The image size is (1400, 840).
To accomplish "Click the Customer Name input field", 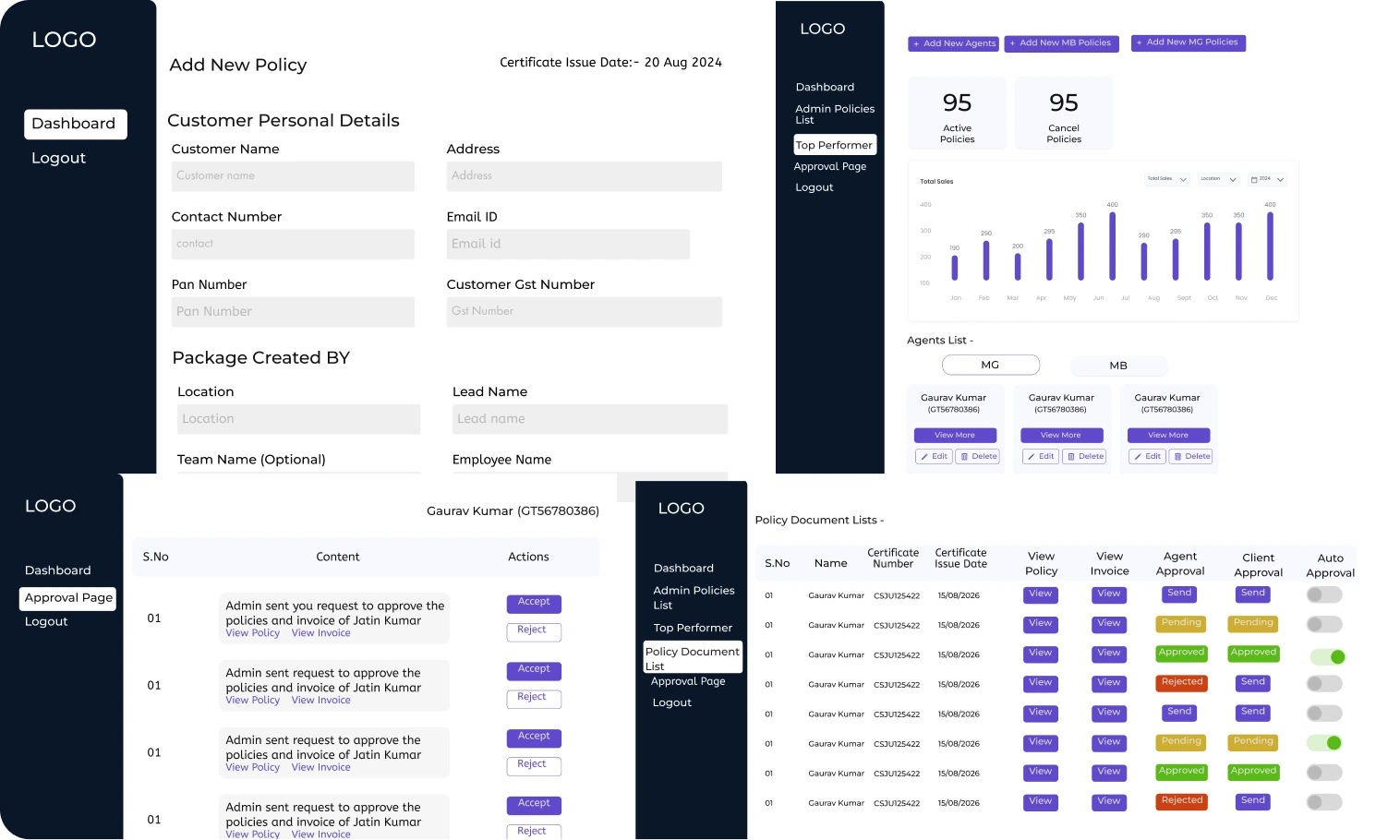I will (293, 176).
